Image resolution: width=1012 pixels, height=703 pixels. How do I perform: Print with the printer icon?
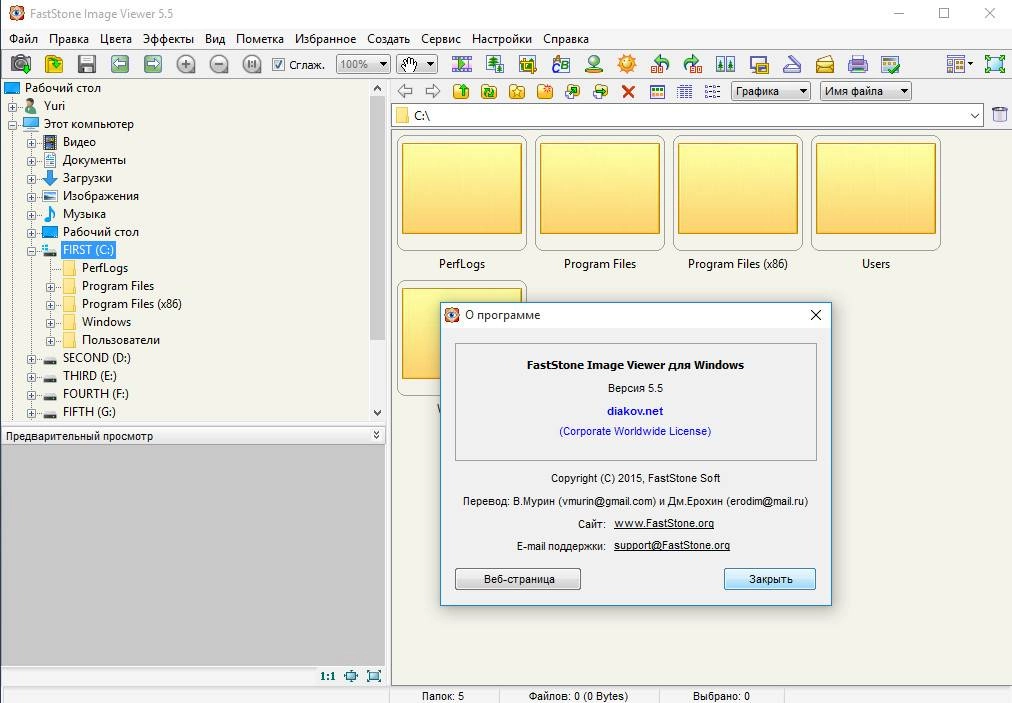point(858,64)
